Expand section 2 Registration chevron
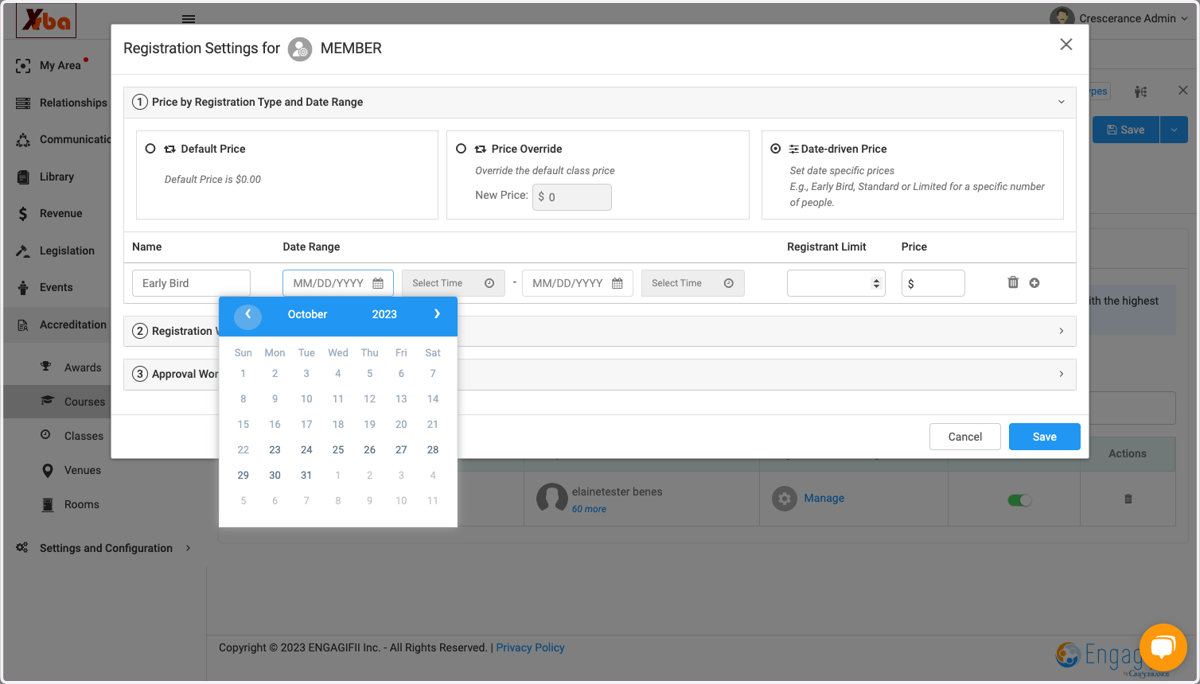The height and width of the screenshot is (684, 1200). [x=1061, y=331]
